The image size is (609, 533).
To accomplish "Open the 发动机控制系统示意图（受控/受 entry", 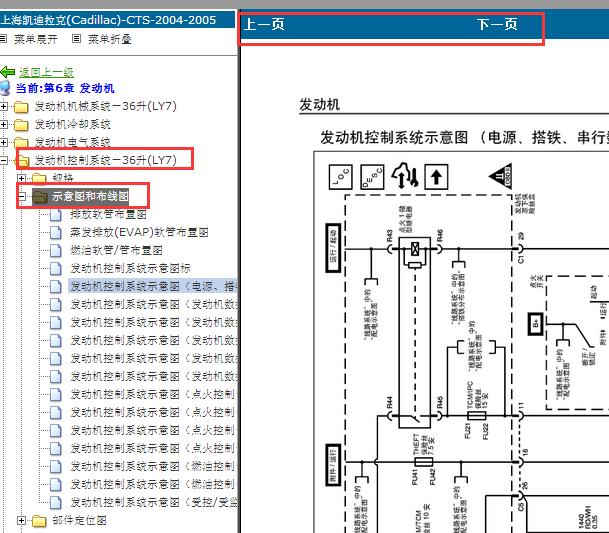I will point(153,502).
